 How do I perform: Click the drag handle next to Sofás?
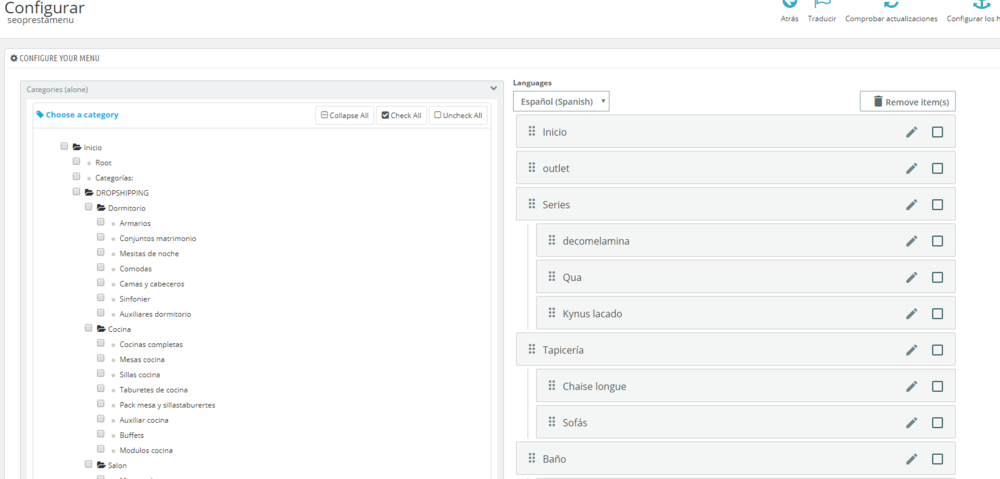pos(552,422)
